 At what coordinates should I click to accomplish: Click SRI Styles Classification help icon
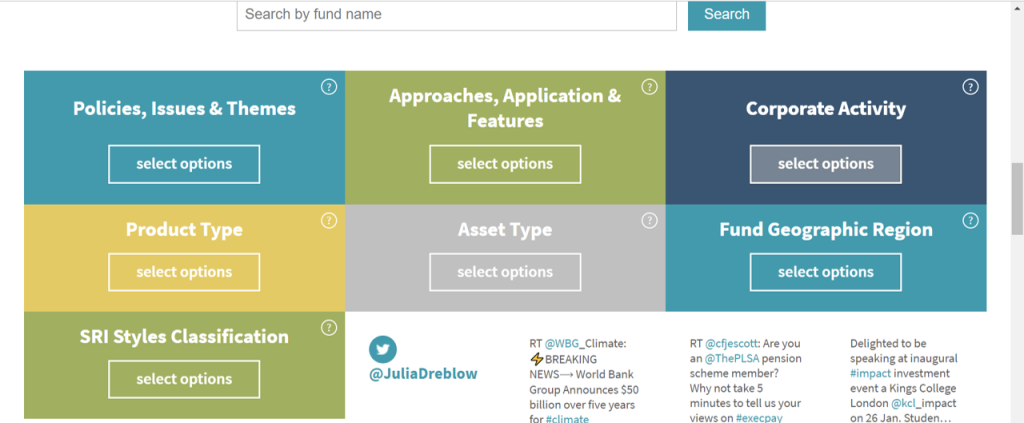pos(329,327)
